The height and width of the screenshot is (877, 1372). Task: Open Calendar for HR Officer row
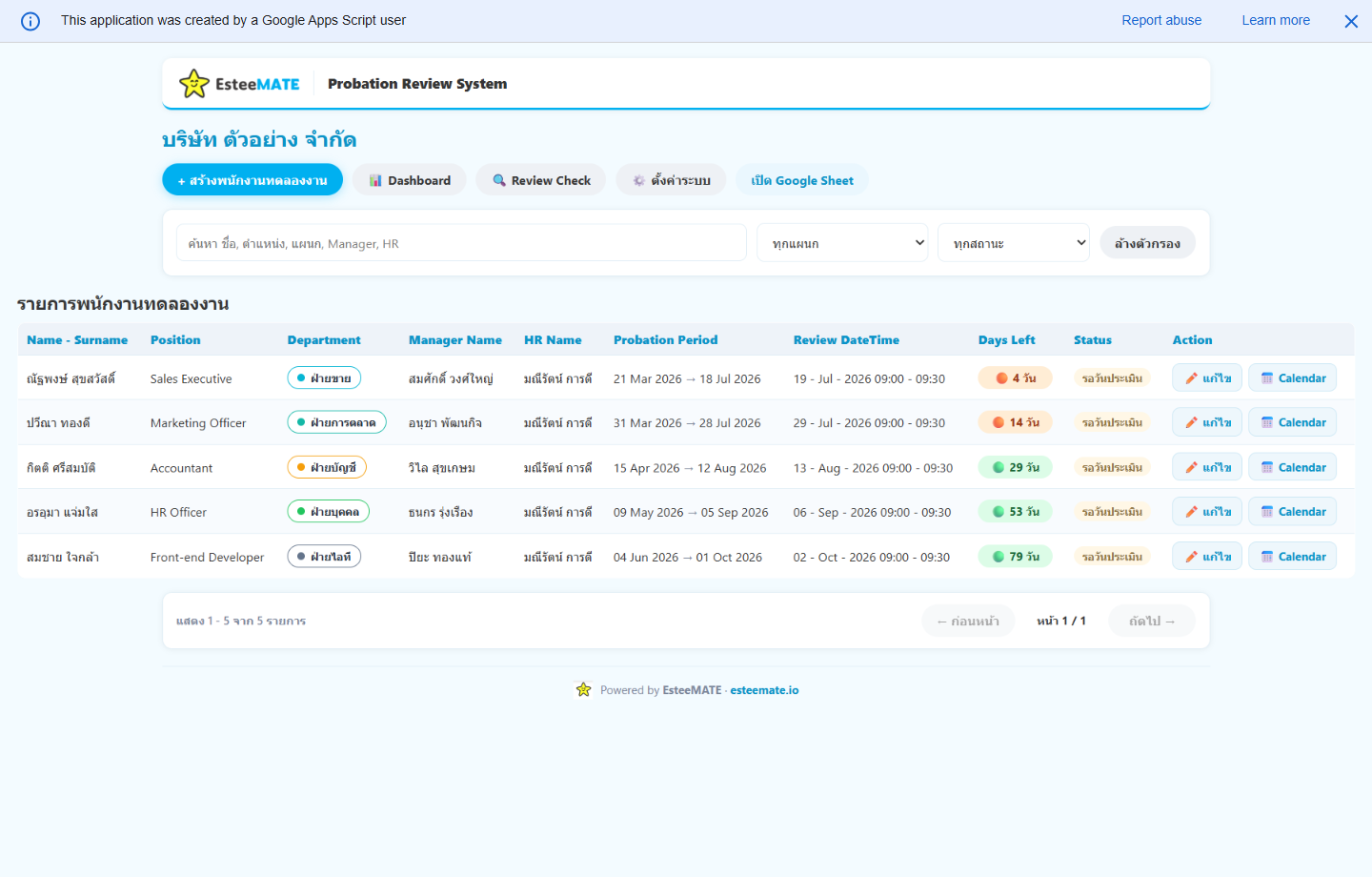coord(1293,512)
